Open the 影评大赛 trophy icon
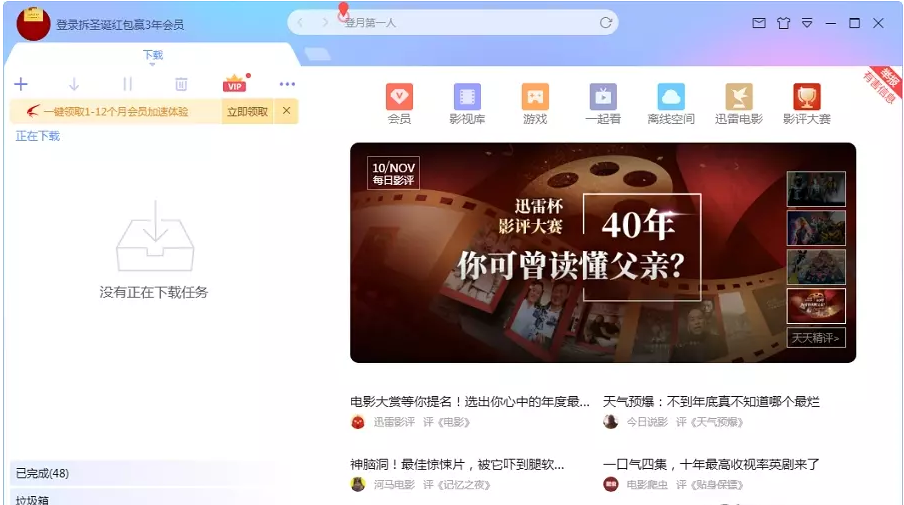Viewport: 904px width, 505px height. [807, 104]
